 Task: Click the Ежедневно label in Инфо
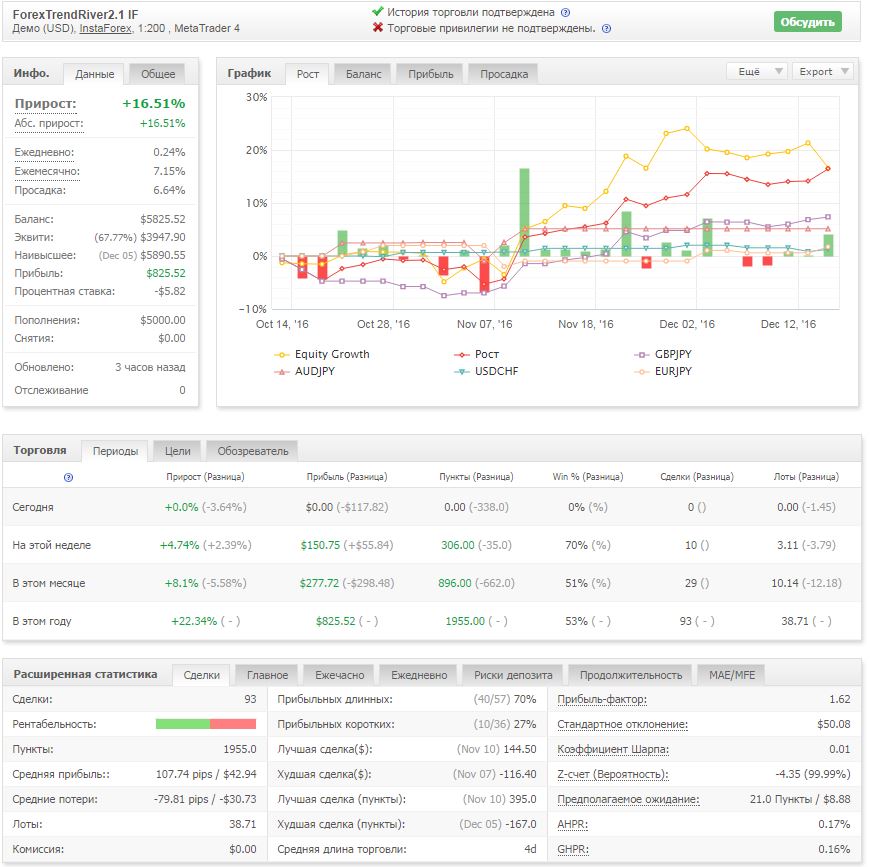[x=44, y=152]
